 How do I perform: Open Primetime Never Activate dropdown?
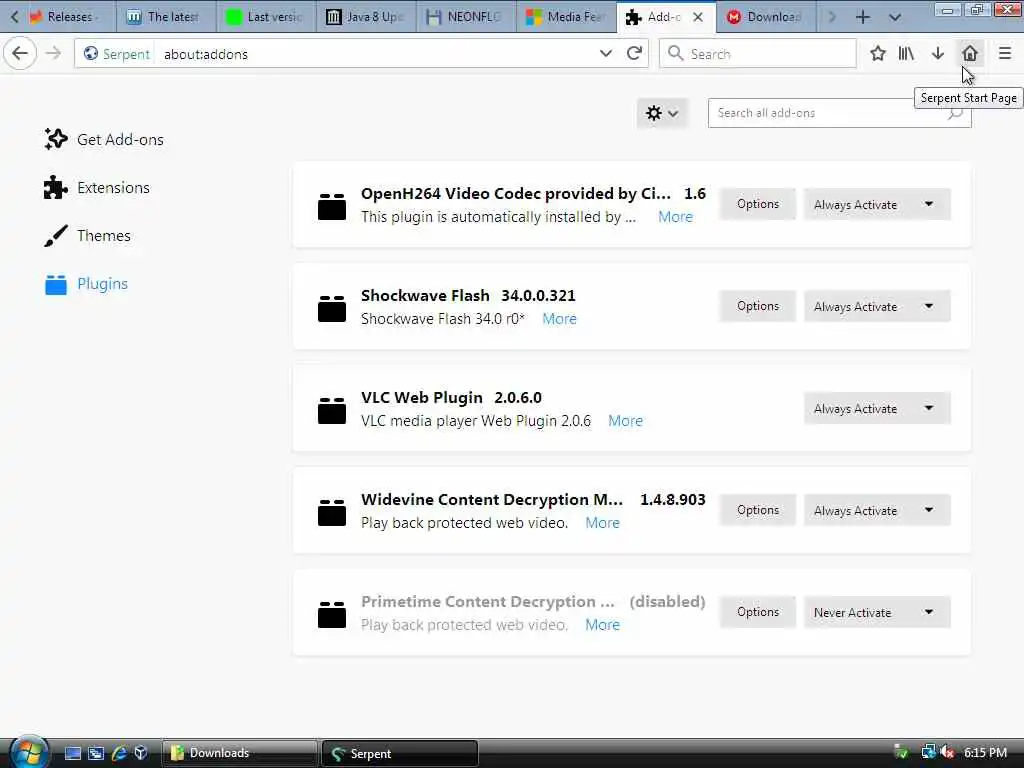point(876,612)
